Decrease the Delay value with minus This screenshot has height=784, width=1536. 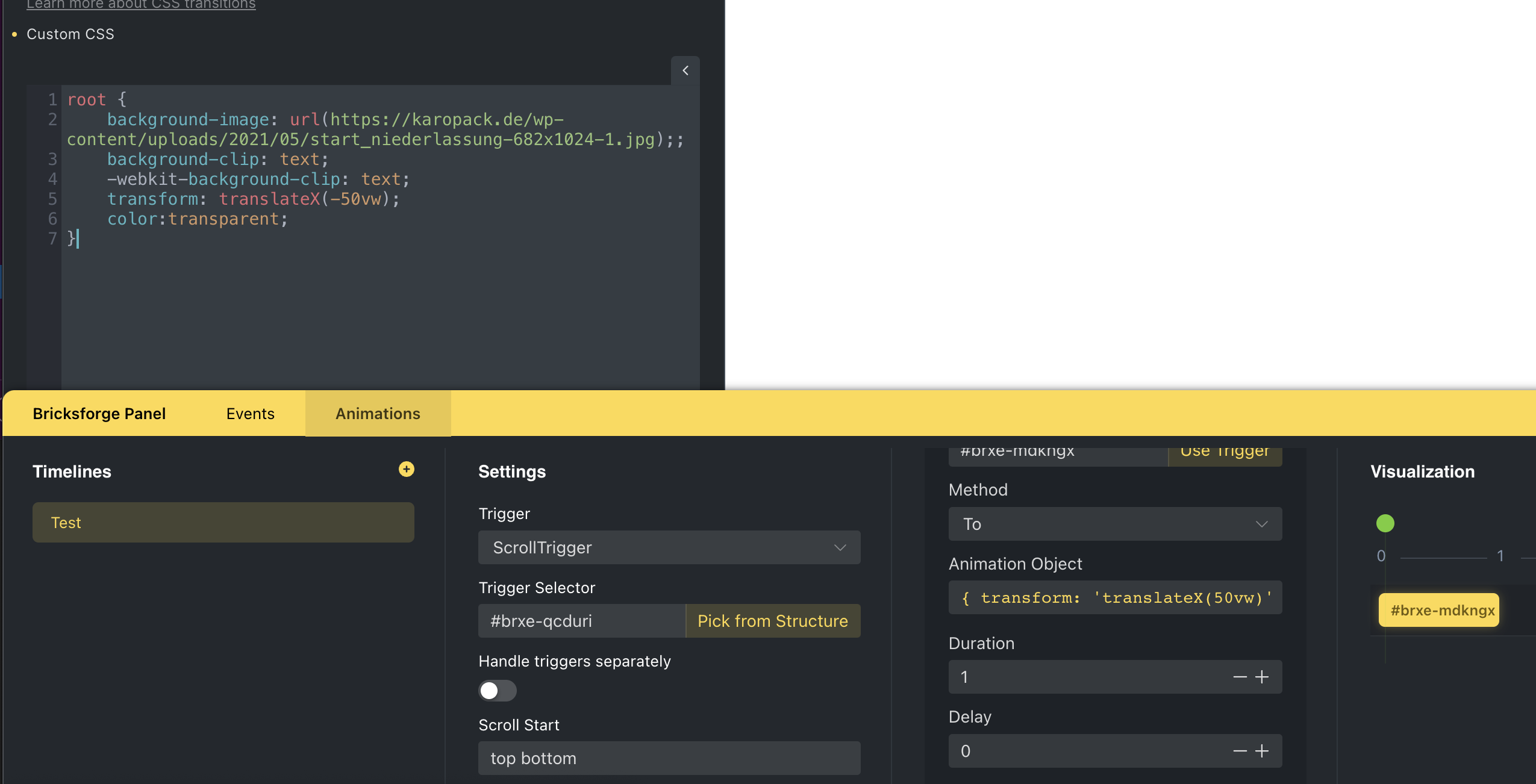coord(1240,751)
